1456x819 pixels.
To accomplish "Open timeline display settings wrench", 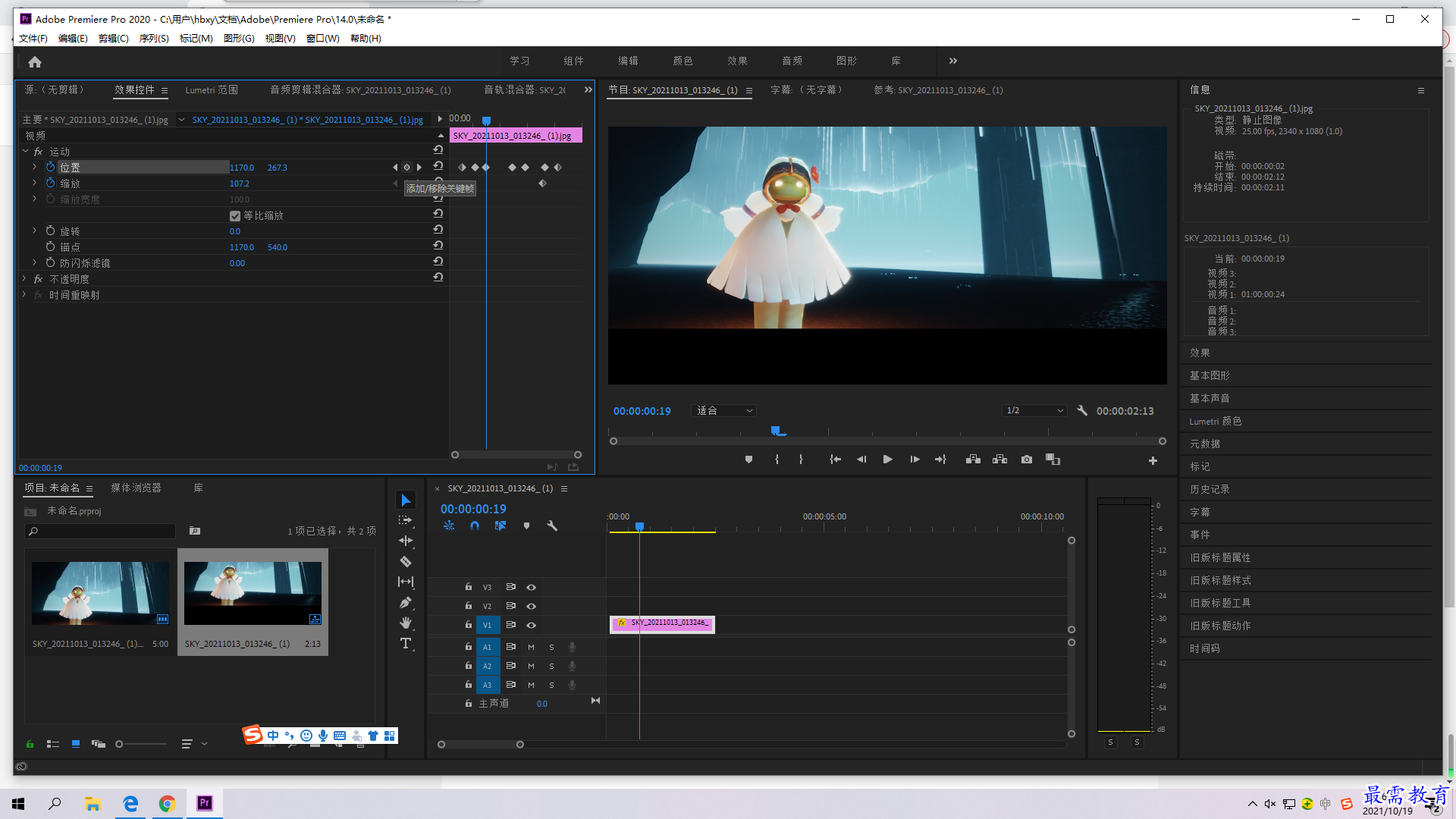I will pyautogui.click(x=552, y=526).
